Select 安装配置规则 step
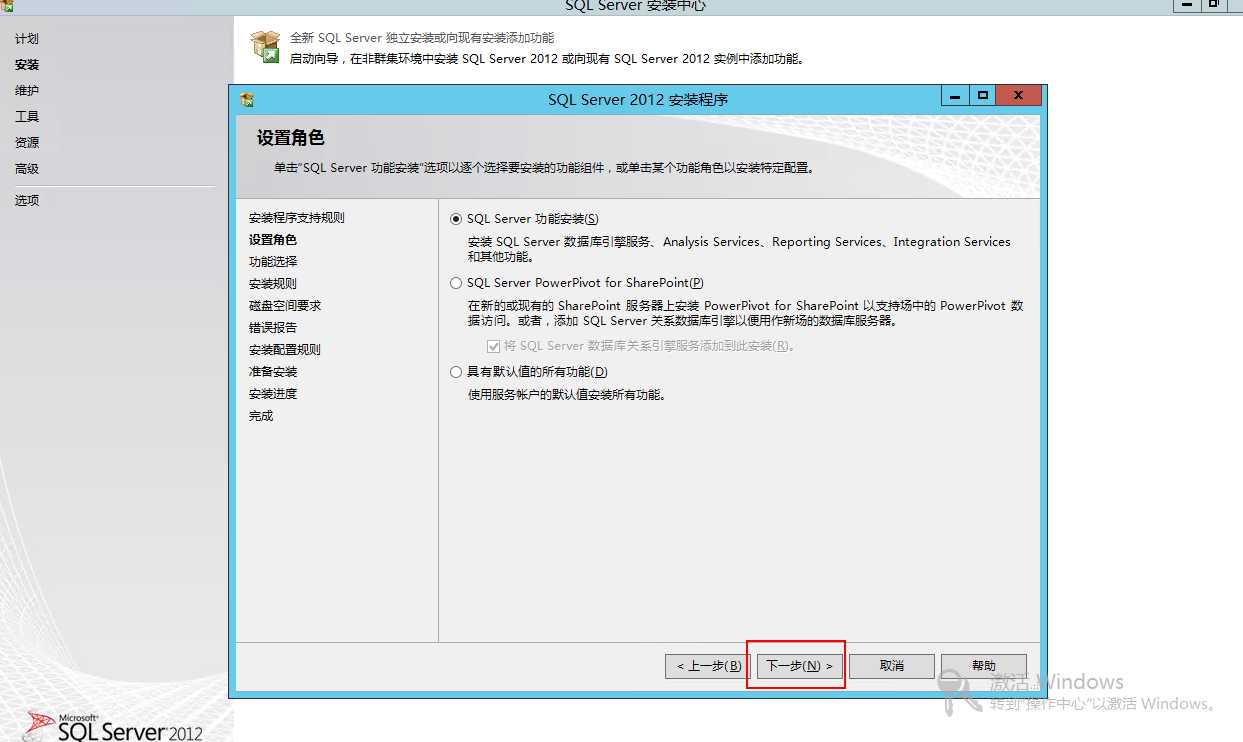 coord(285,350)
